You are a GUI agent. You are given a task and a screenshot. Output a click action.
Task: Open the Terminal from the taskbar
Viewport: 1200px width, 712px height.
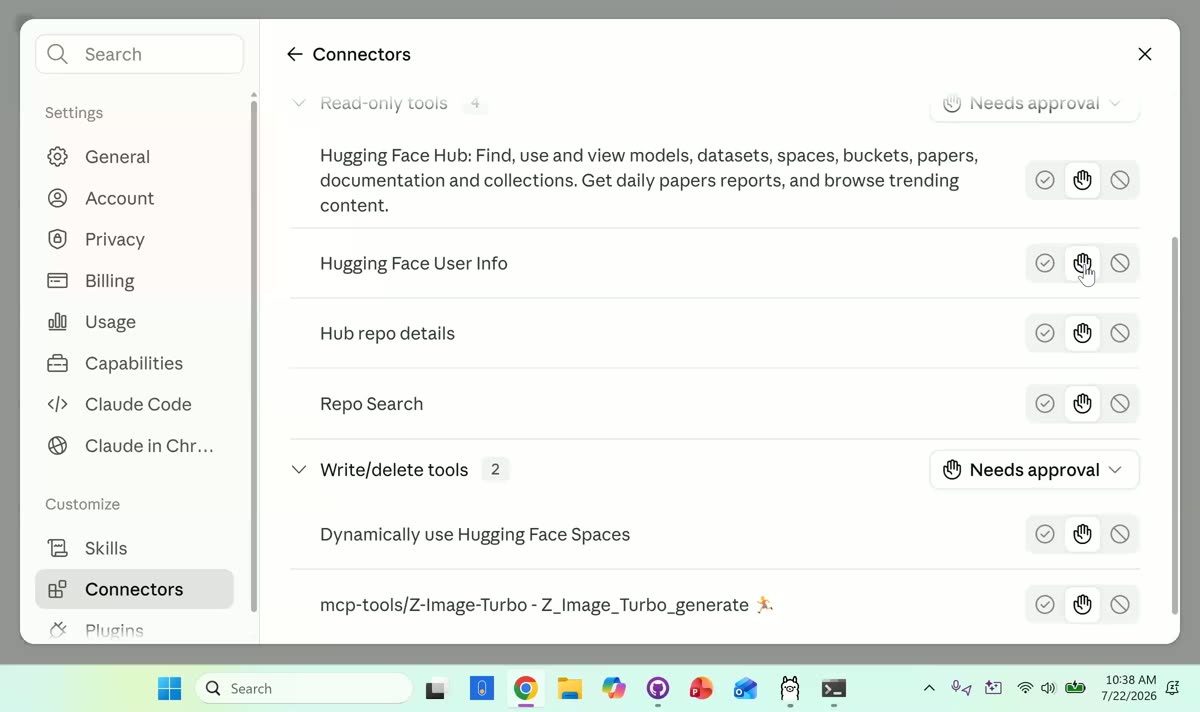pyautogui.click(x=834, y=688)
